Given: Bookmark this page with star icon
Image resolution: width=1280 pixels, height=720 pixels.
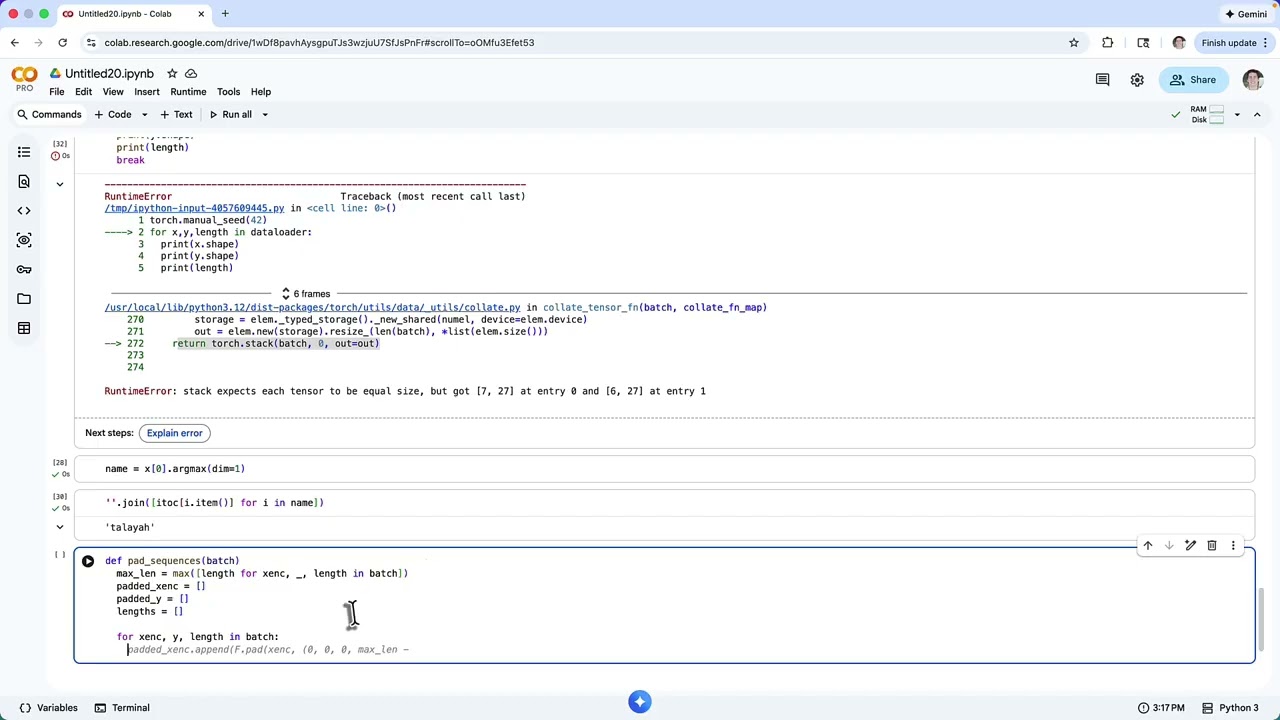Looking at the screenshot, I should click(1074, 43).
